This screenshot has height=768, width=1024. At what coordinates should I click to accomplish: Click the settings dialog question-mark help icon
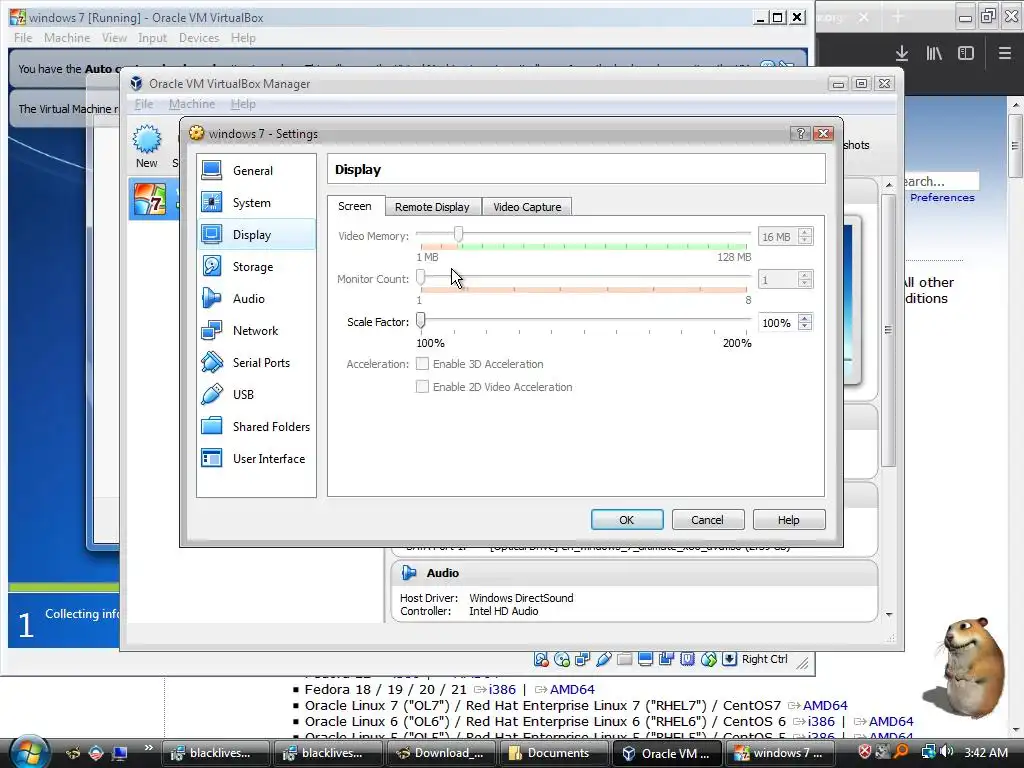click(800, 133)
